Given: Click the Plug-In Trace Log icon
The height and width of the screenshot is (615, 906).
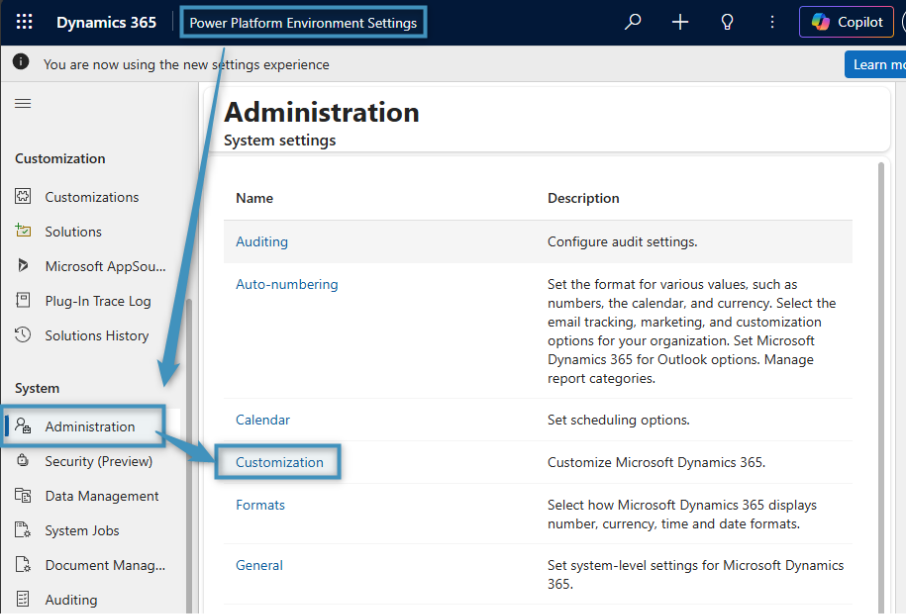Looking at the screenshot, I should point(23,301).
